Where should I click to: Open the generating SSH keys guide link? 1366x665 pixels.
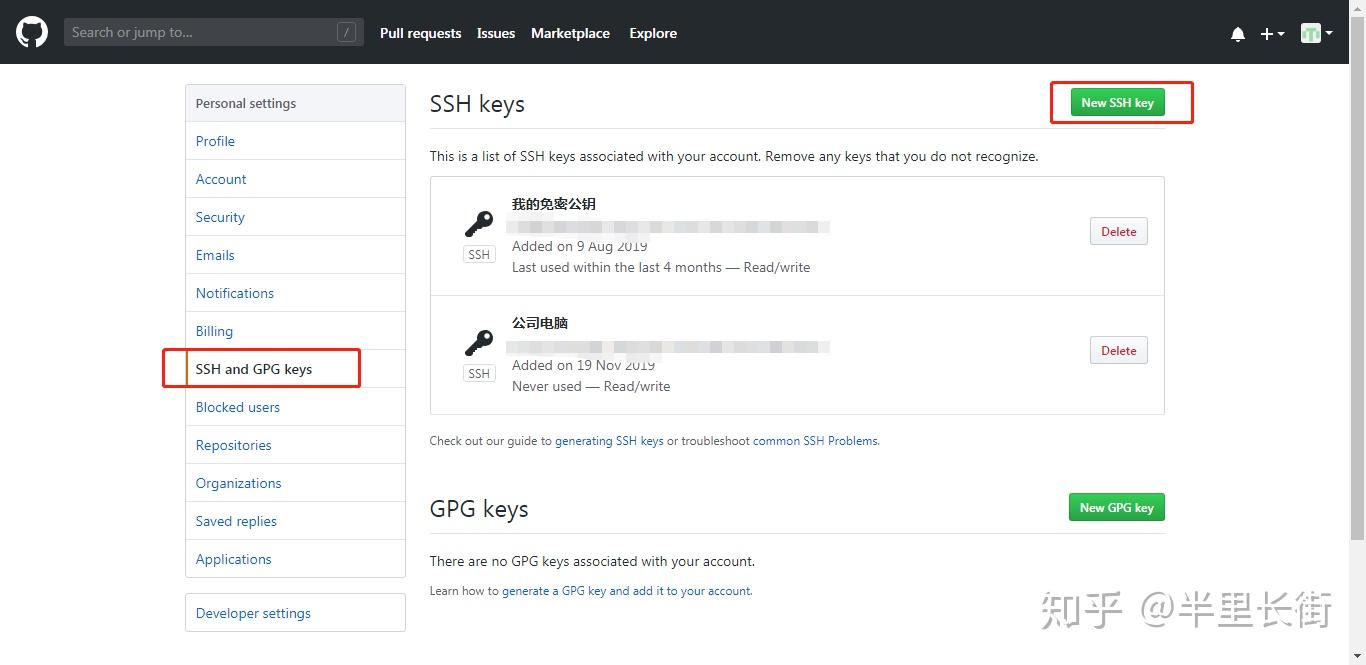pyautogui.click(x=610, y=440)
